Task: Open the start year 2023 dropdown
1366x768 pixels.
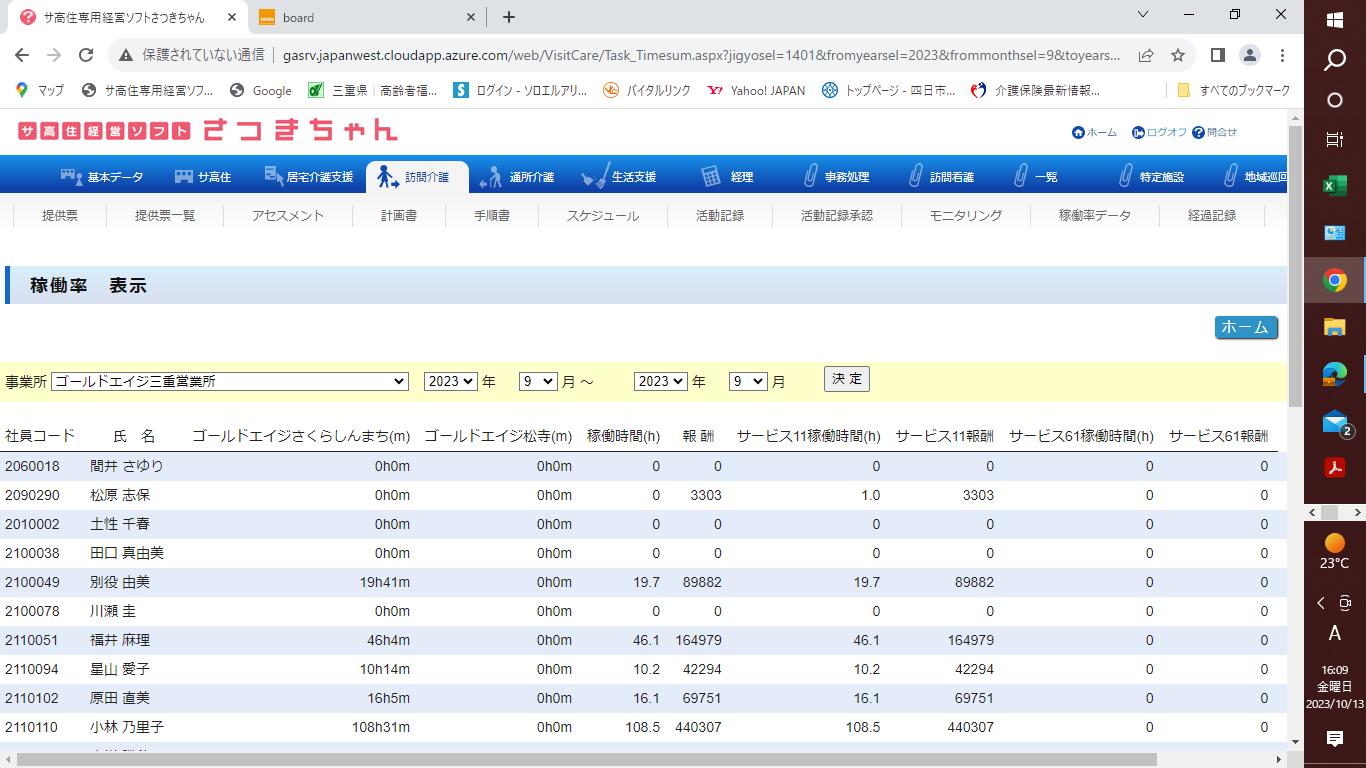Action: [x=451, y=381]
